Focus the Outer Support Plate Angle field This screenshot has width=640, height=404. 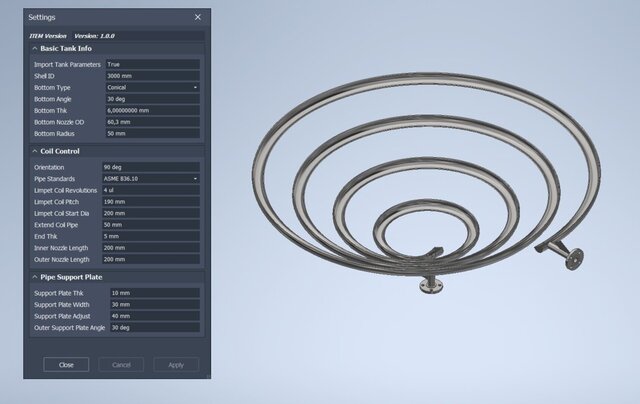[x=150, y=327]
